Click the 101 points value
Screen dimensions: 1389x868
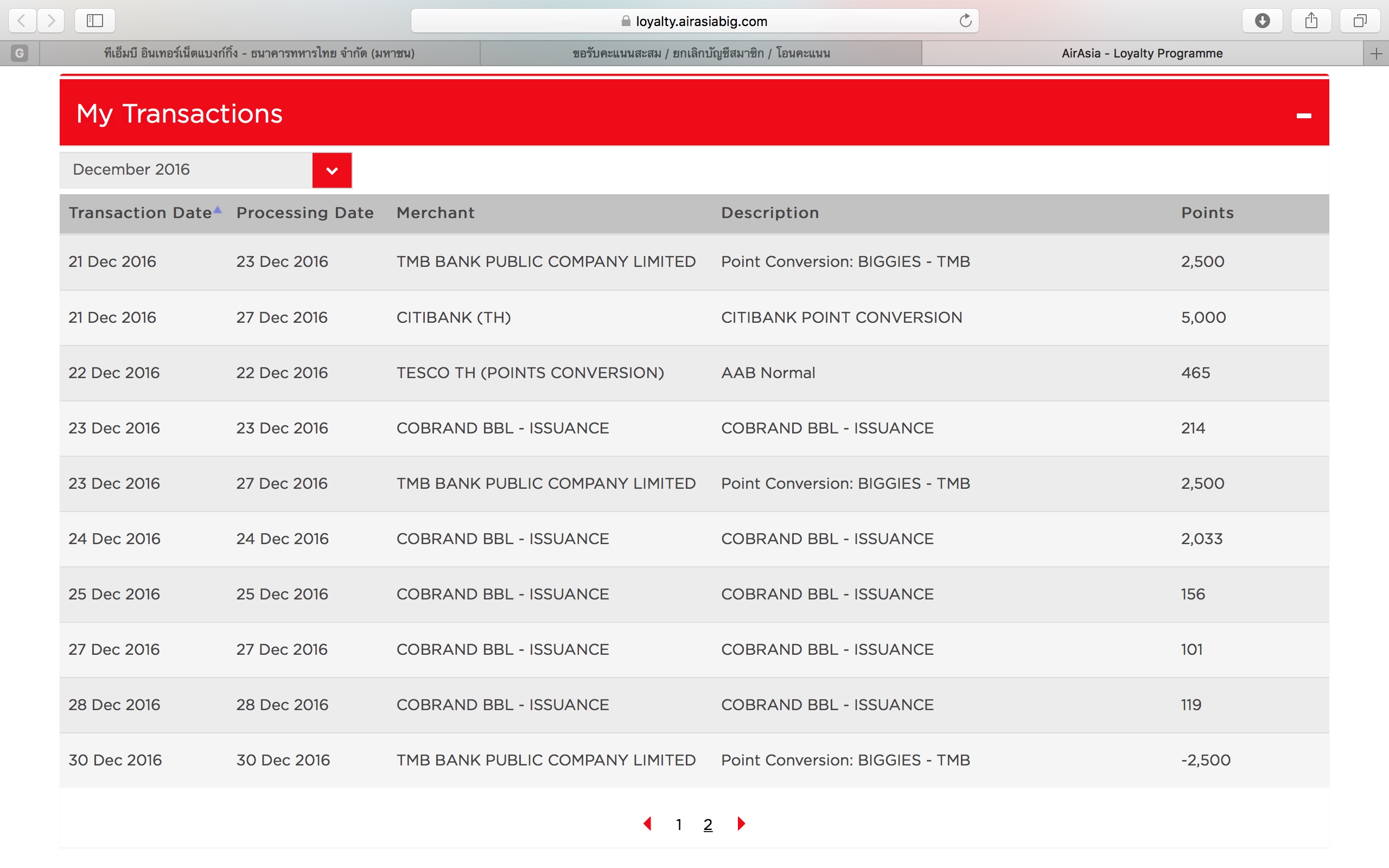tap(1192, 649)
